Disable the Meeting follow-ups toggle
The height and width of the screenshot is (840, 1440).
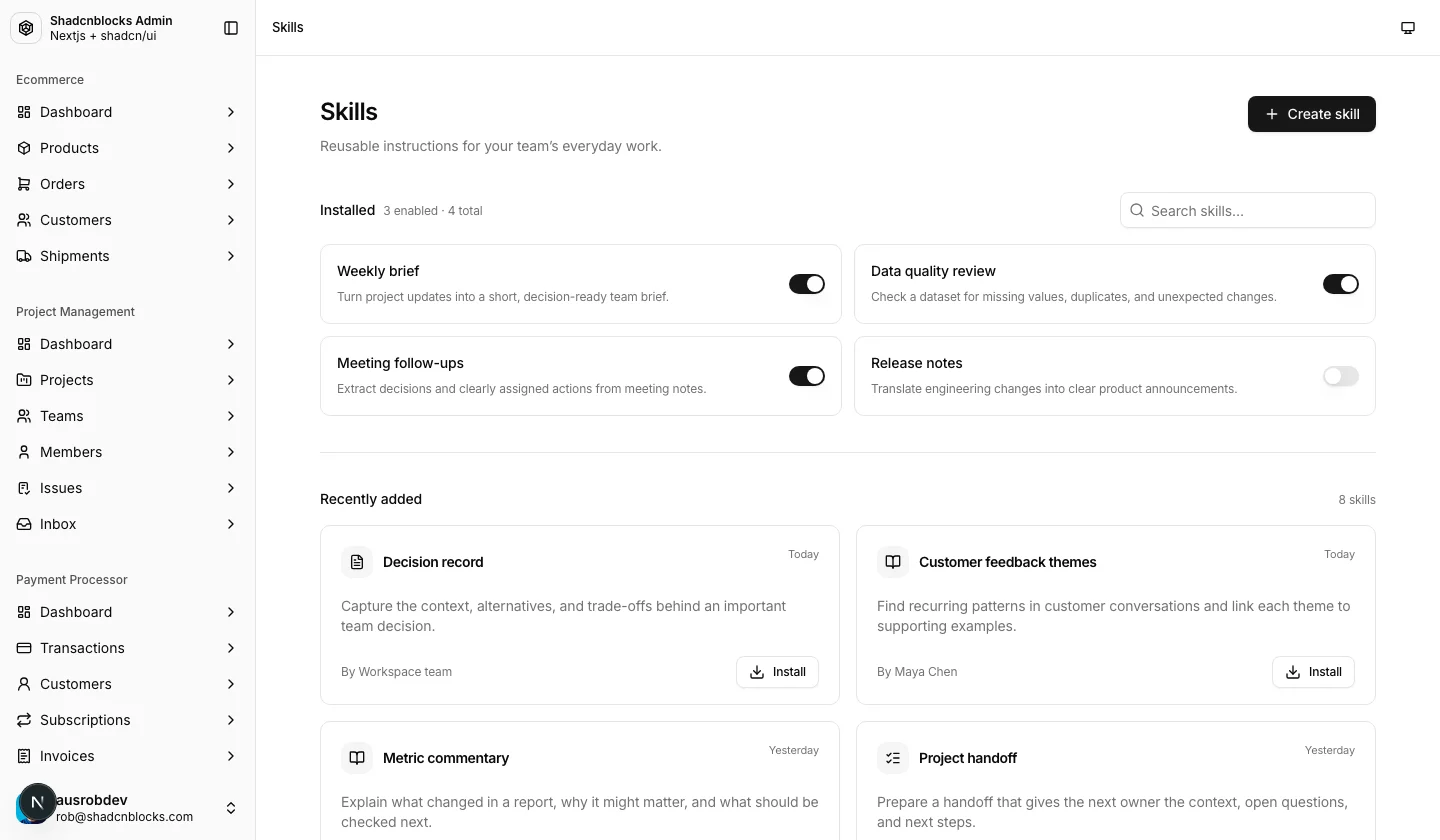pyautogui.click(x=807, y=376)
